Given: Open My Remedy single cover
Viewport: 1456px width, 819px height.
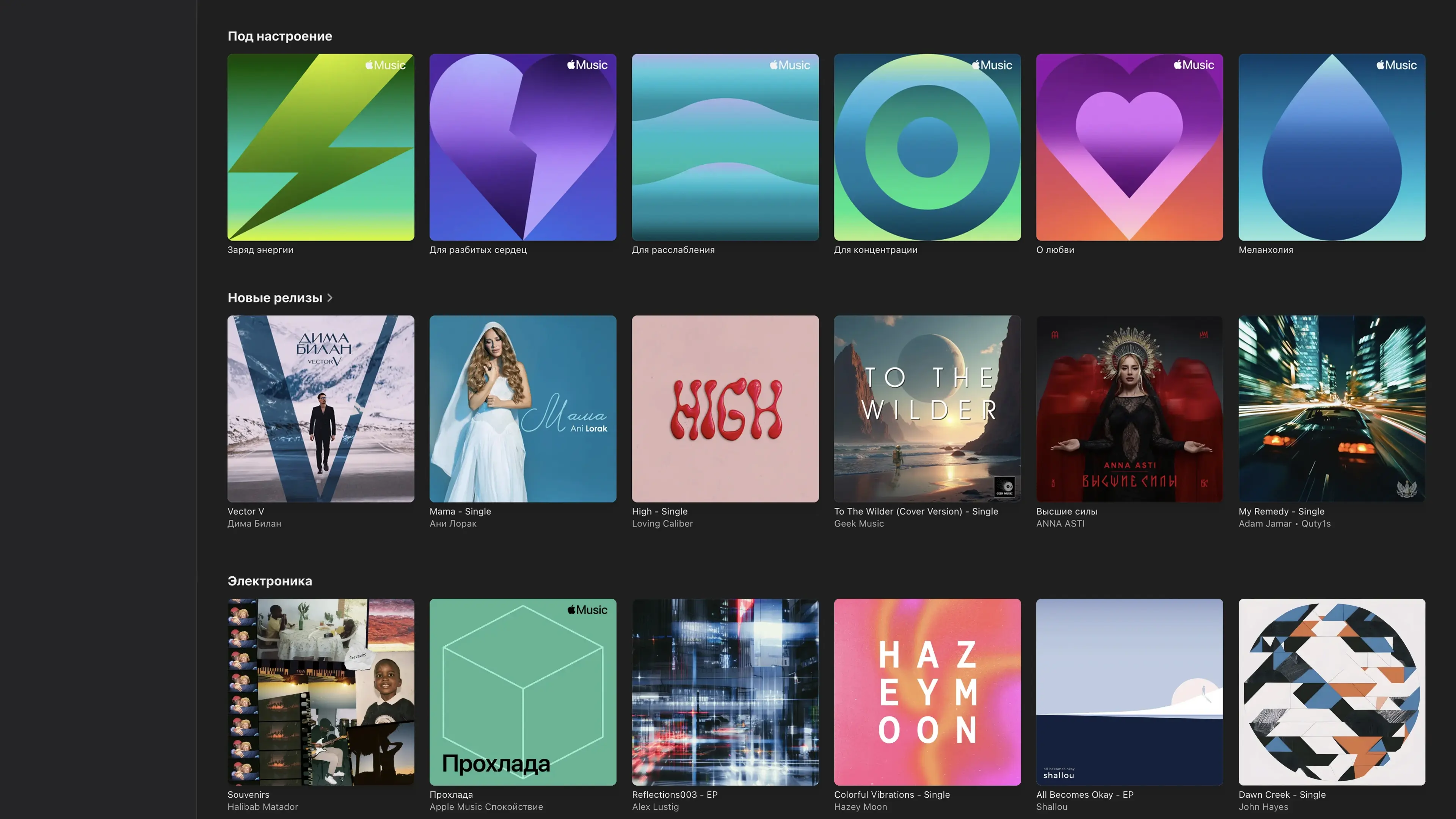Looking at the screenshot, I should coord(1331,408).
